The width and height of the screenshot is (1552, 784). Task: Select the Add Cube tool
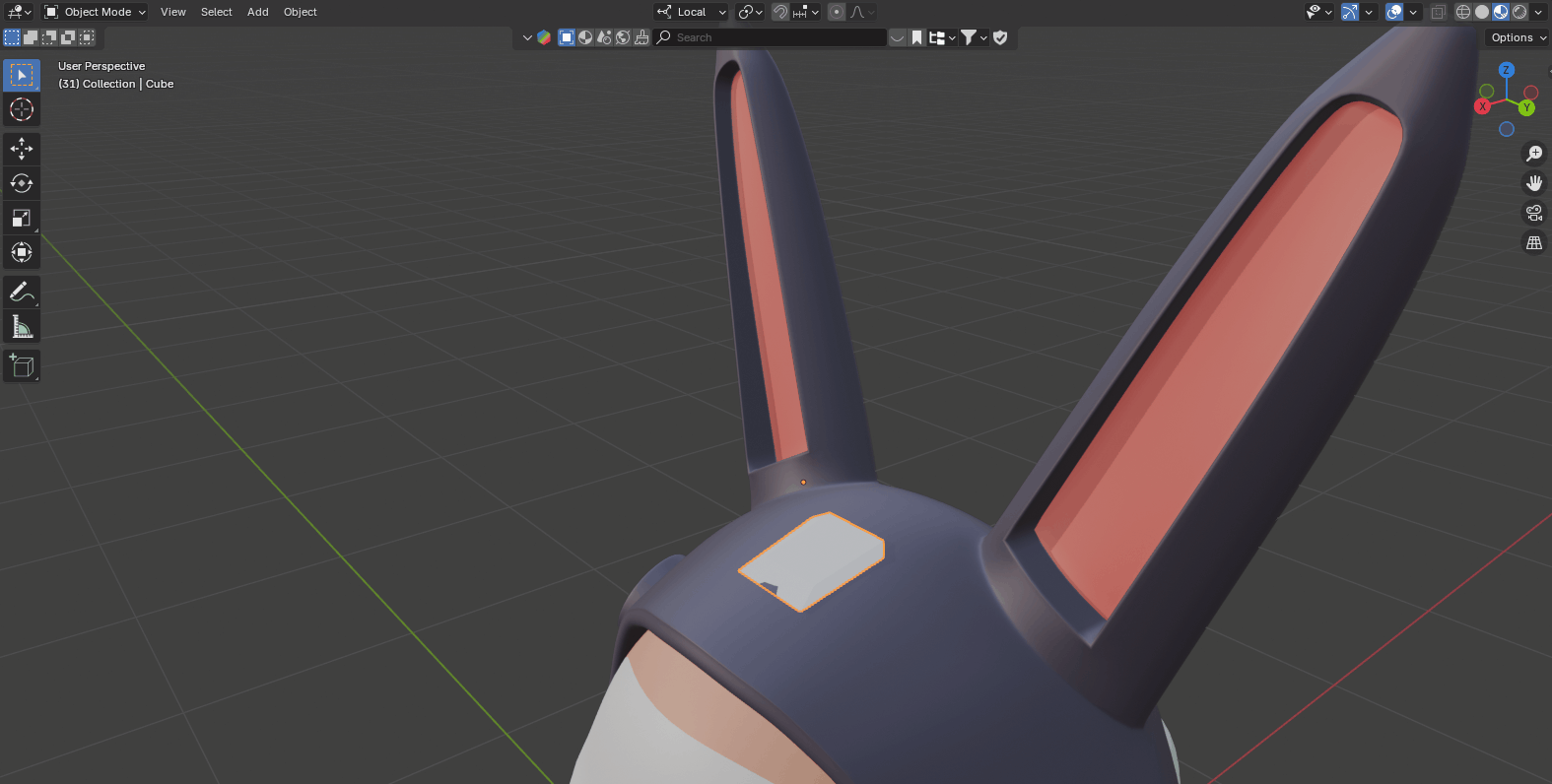point(22,366)
